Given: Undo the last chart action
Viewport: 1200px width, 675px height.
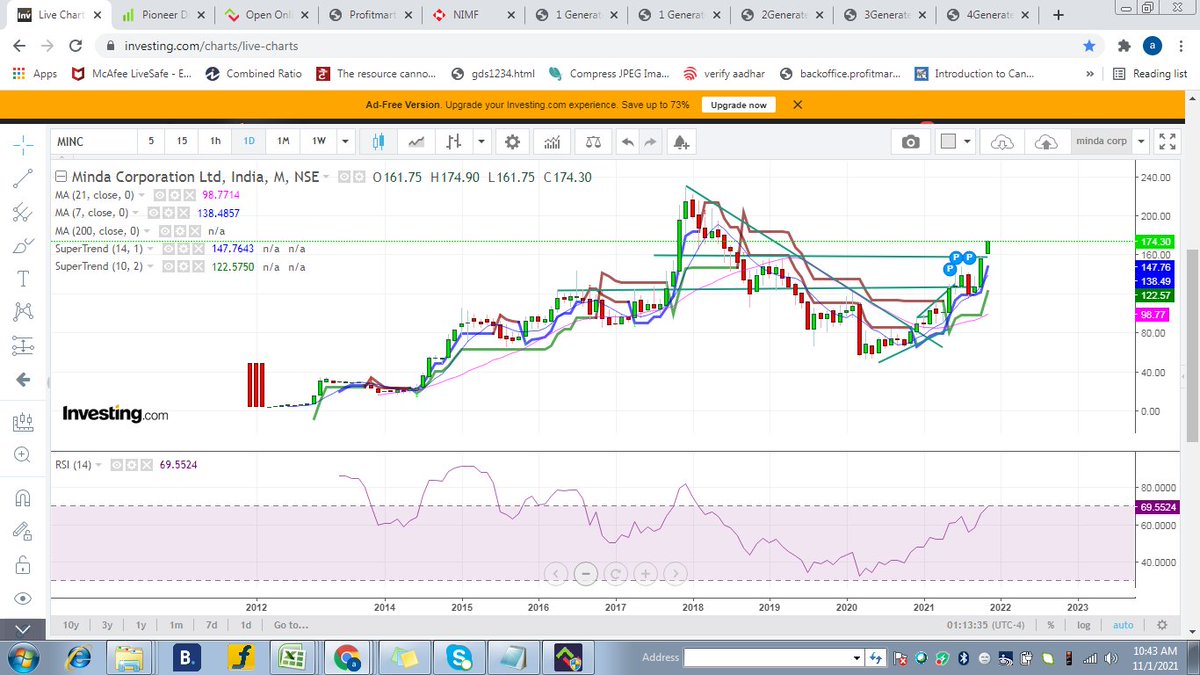Looking at the screenshot, I should pyautogui.click(x=628, y=142).
